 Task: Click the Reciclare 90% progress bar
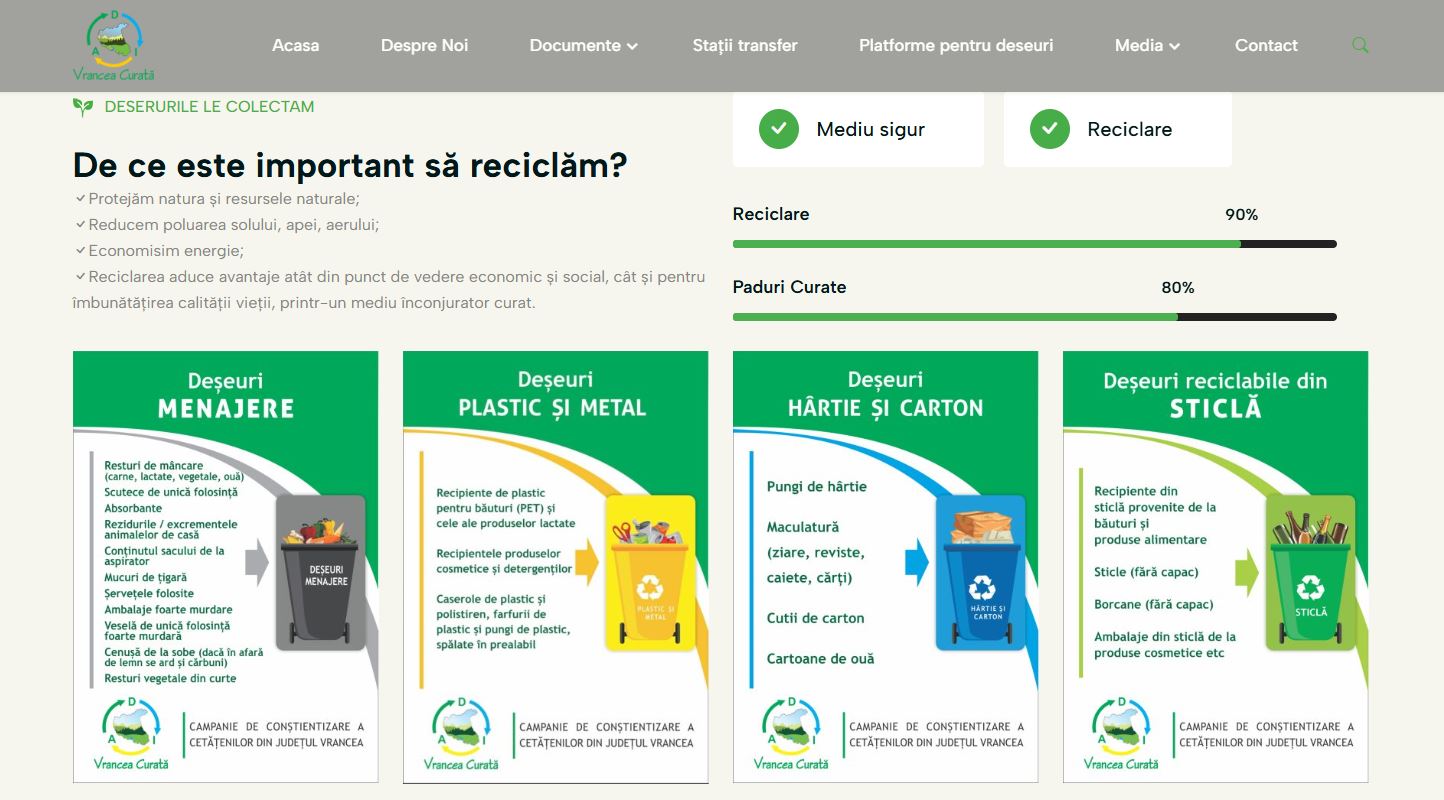coord(1034,244)
